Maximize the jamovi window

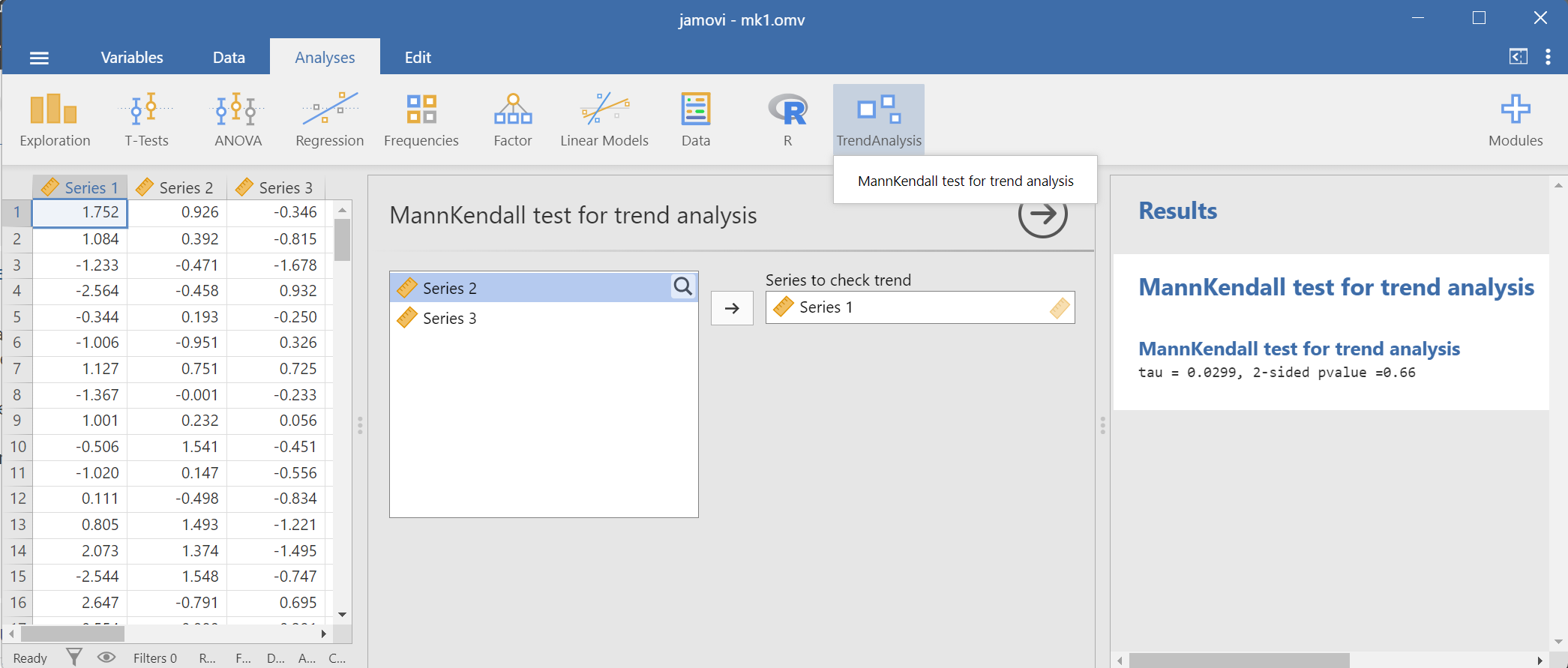pos(1479,18)
